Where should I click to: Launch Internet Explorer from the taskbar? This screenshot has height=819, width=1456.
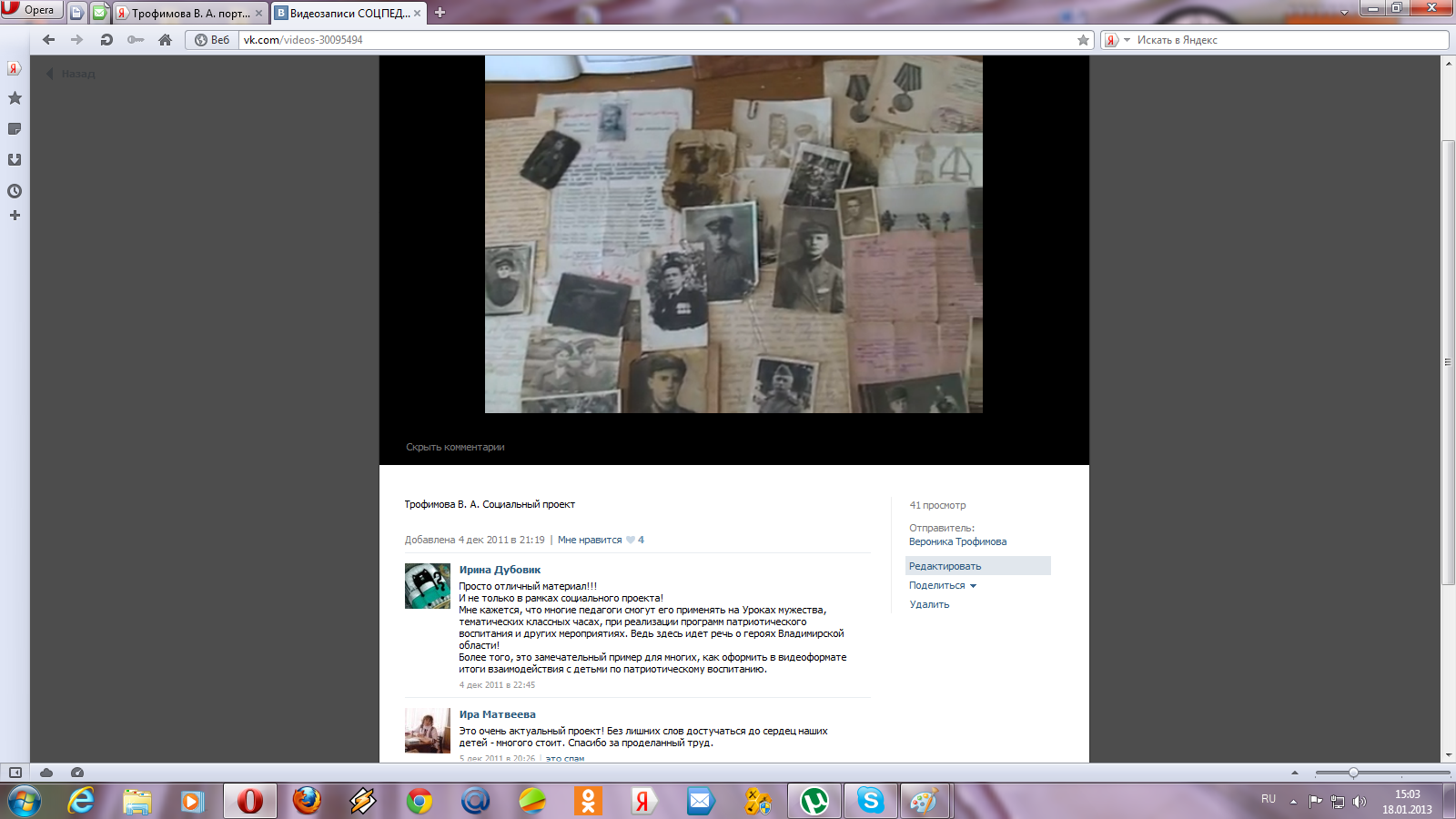point(81,801)
